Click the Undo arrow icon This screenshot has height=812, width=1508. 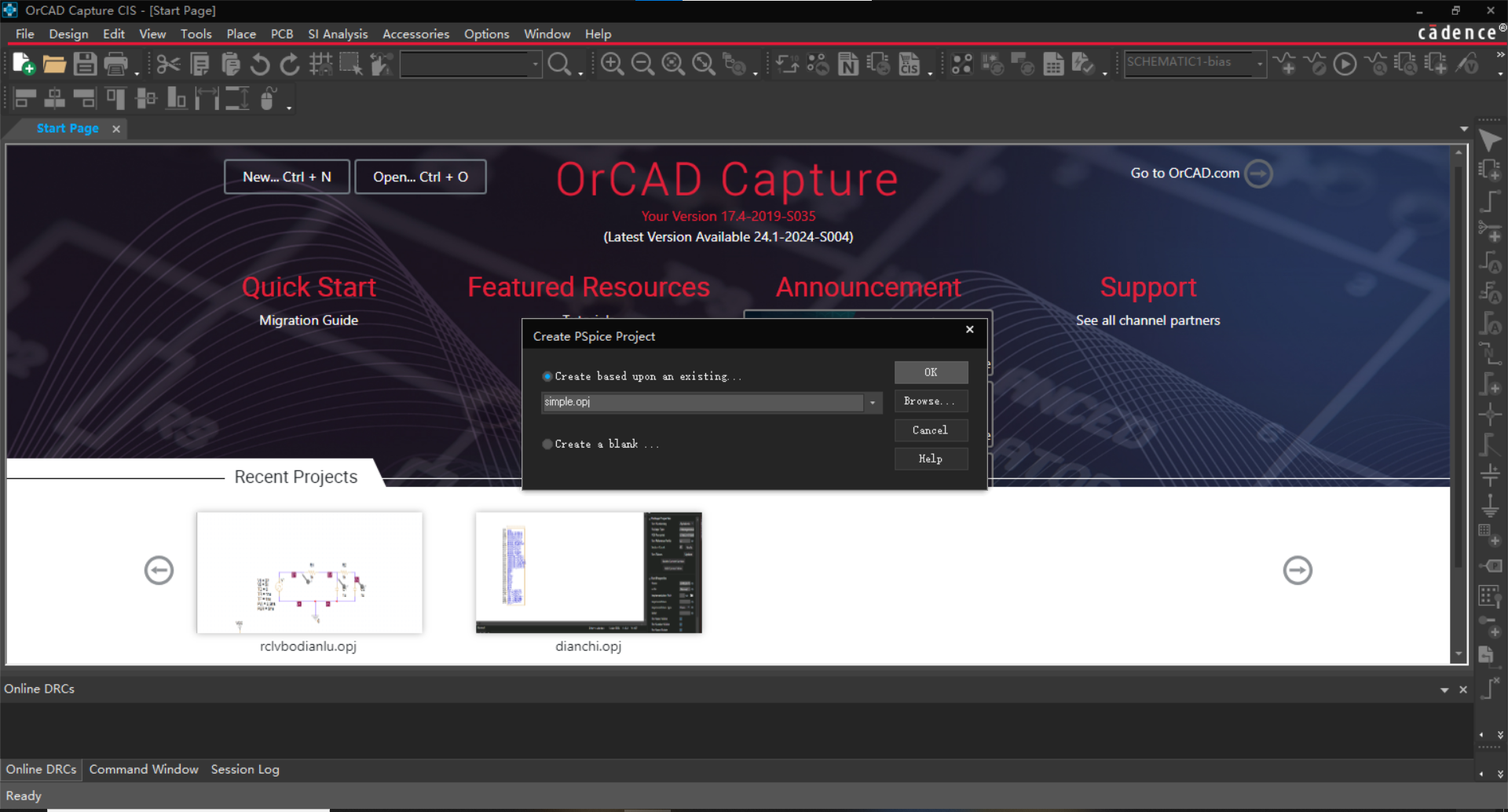tap(260, 64)
